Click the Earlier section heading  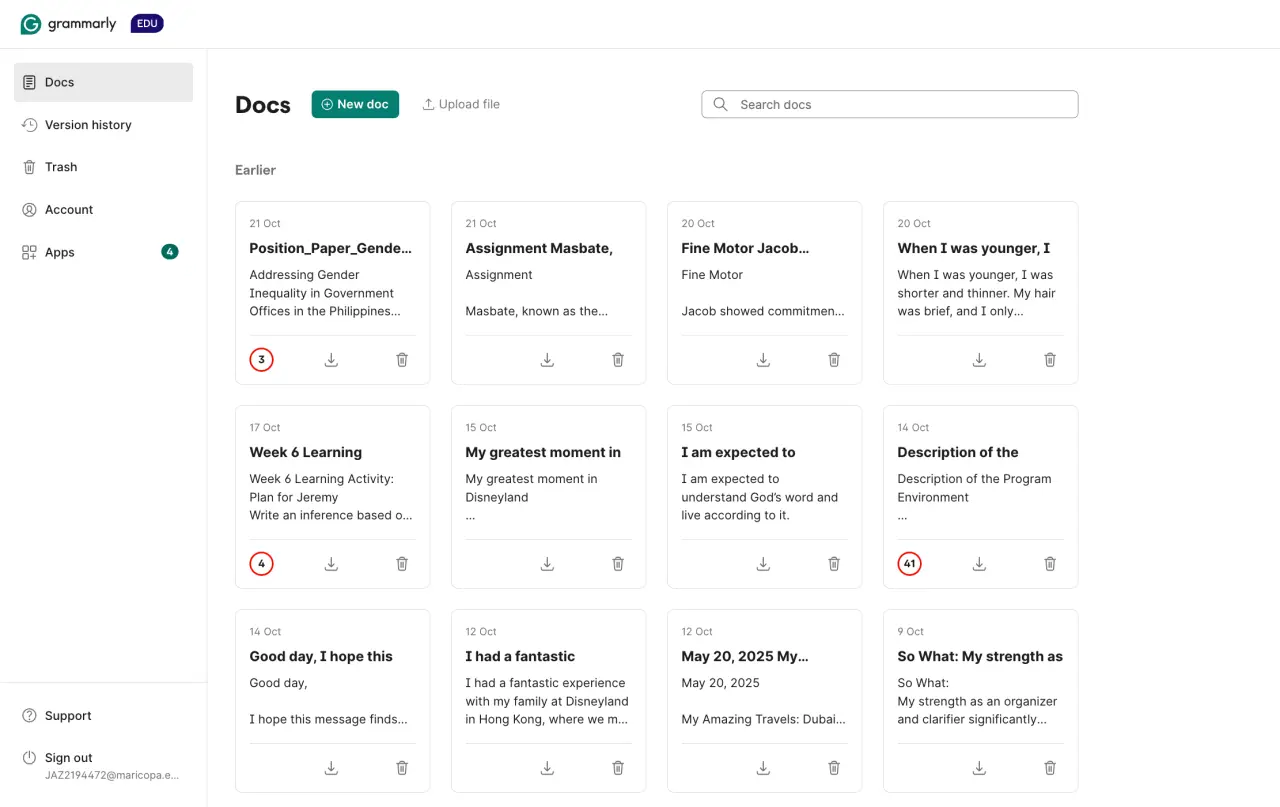[255, 170]
